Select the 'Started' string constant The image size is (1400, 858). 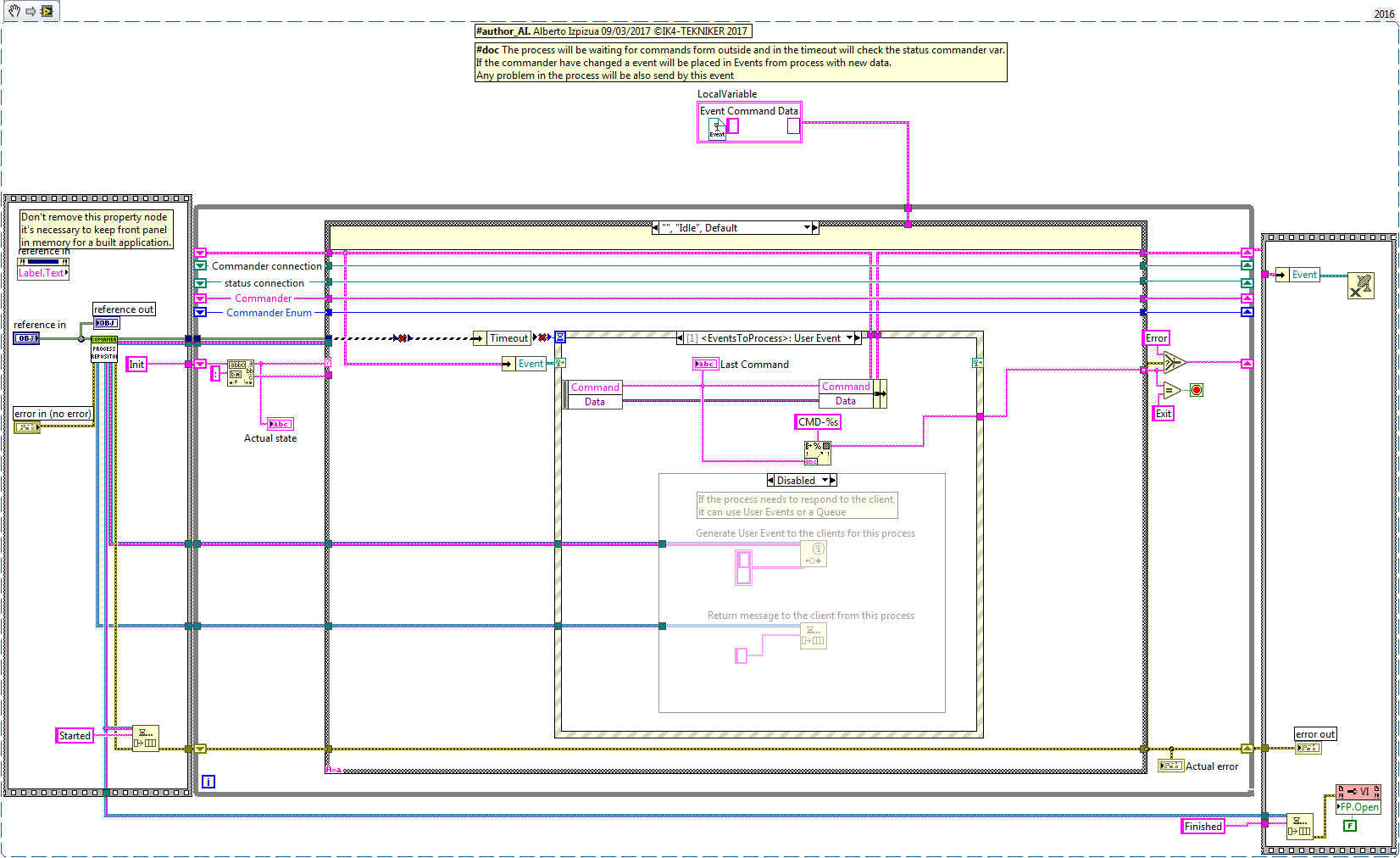pos(75,735)
